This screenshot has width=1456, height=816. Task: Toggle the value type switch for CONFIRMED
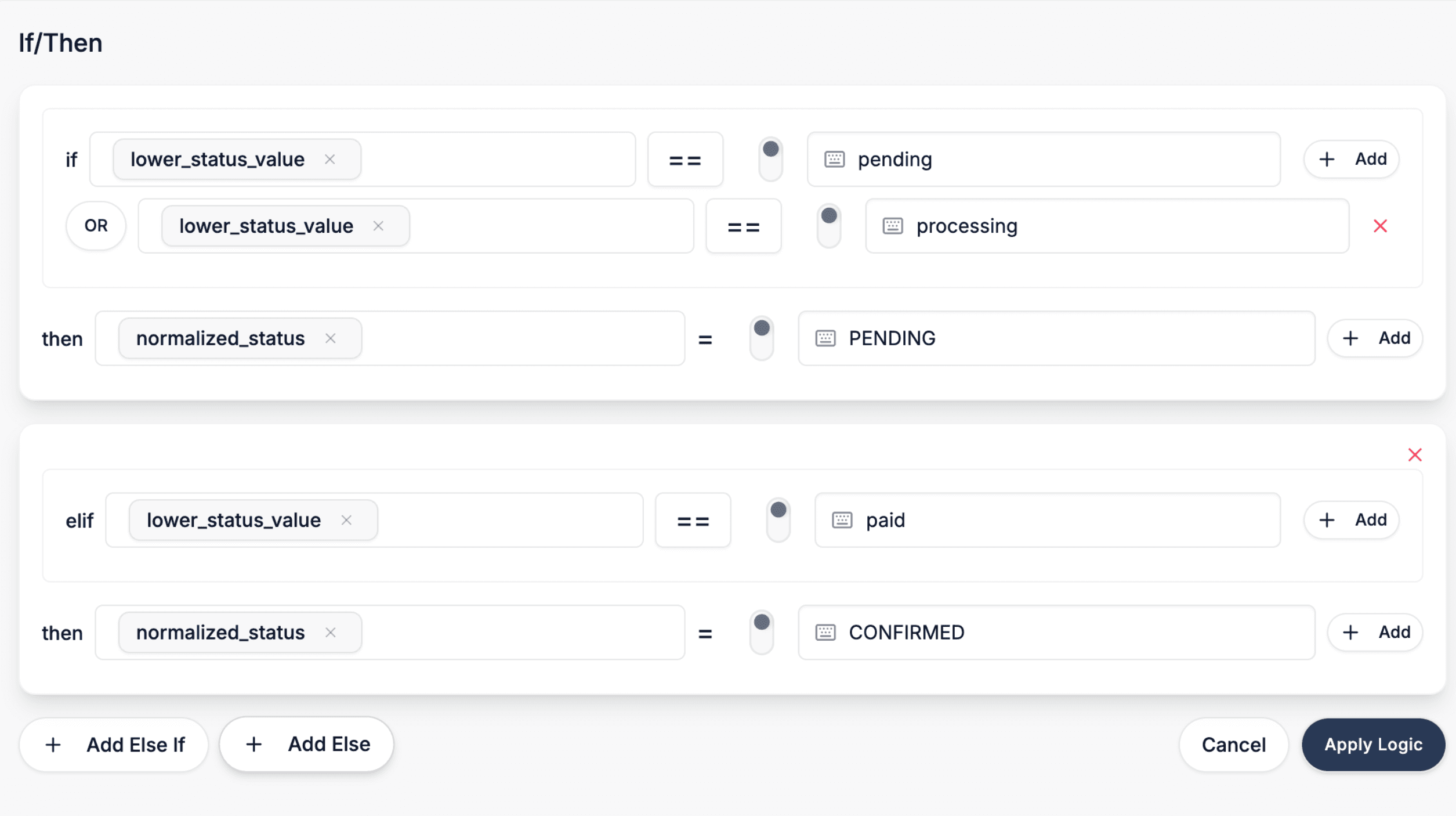tap(761, 632)
